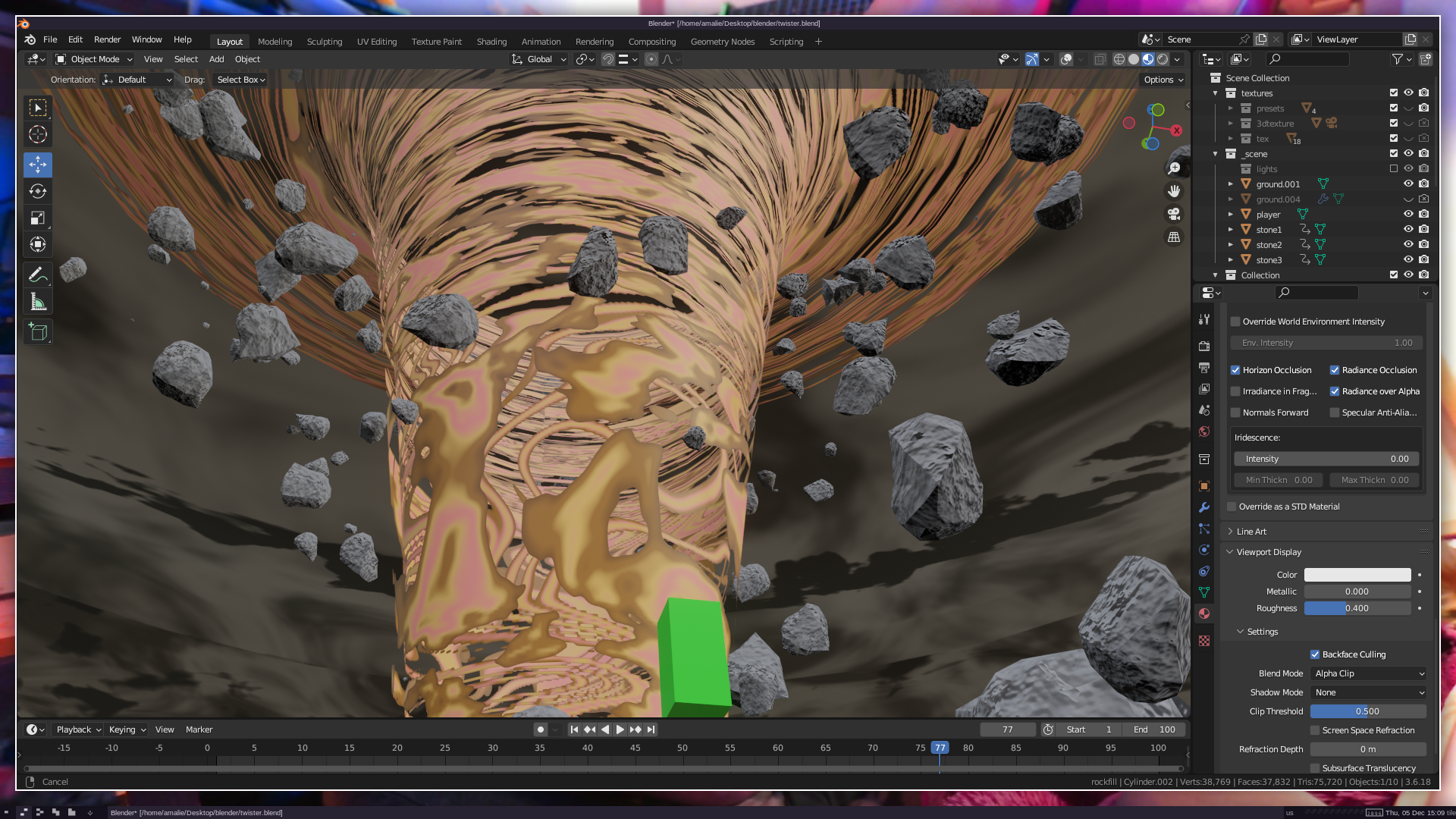Open the Render menu
1456x819 pixels.
coord(107,39)
